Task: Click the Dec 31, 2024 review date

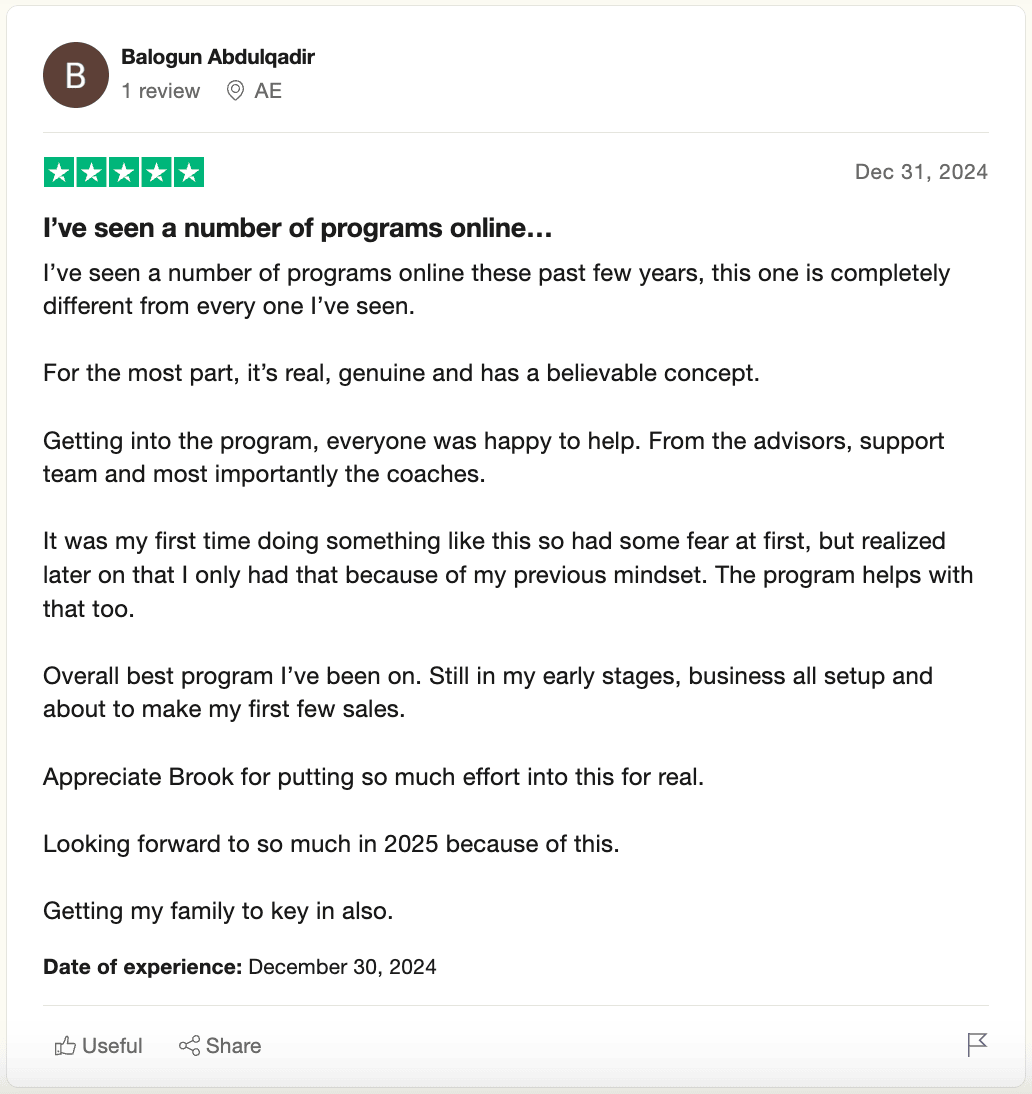Action: [x=921, y=172]
